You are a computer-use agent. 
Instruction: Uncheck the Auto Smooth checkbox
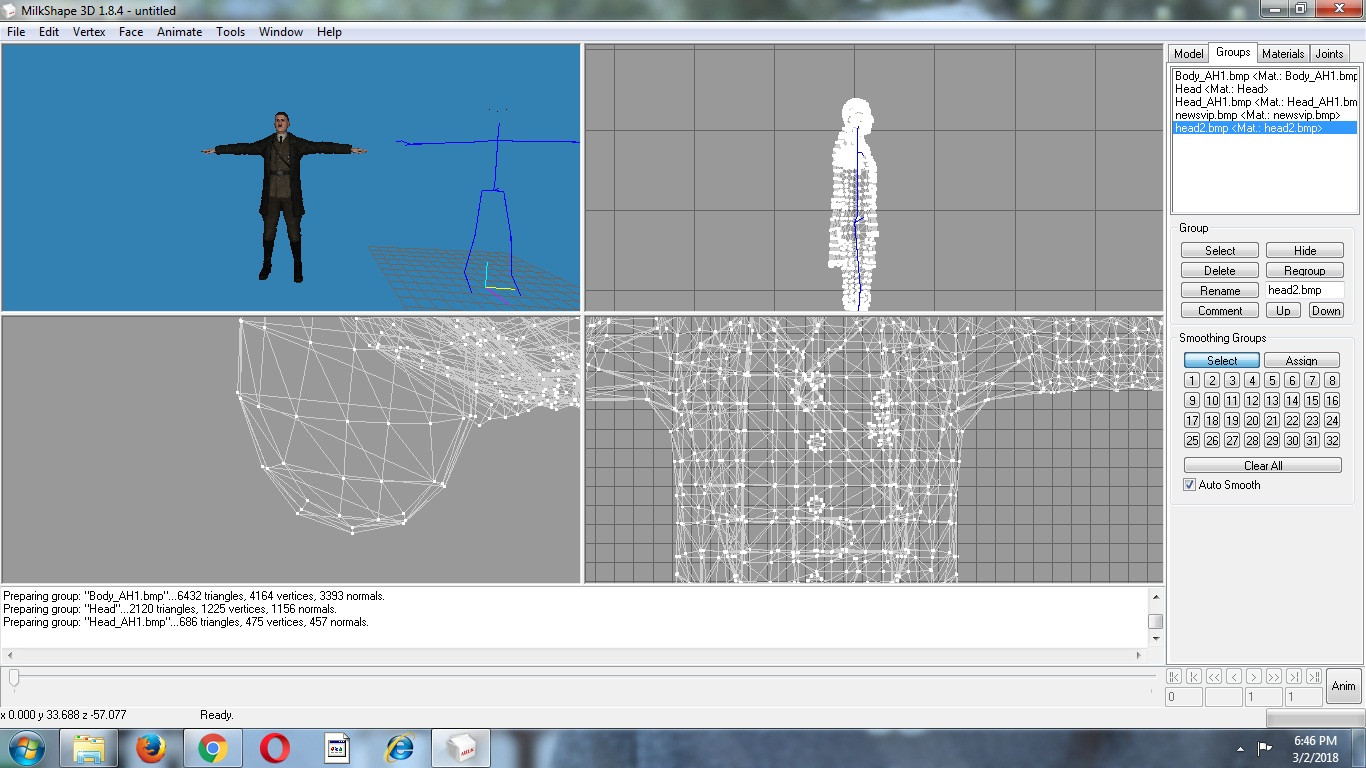1189,485
